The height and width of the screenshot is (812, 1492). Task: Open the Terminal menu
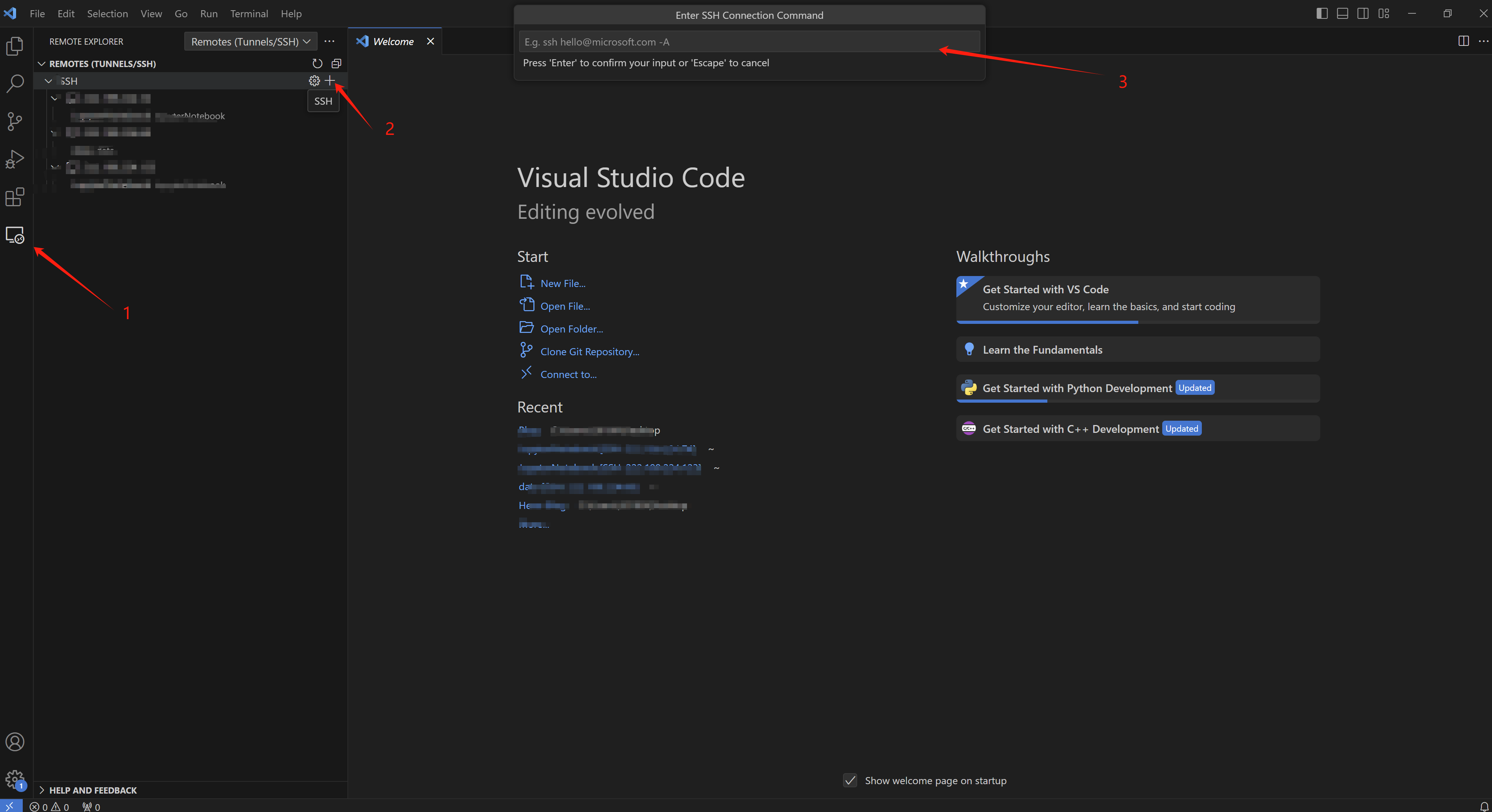coord(249,13)
